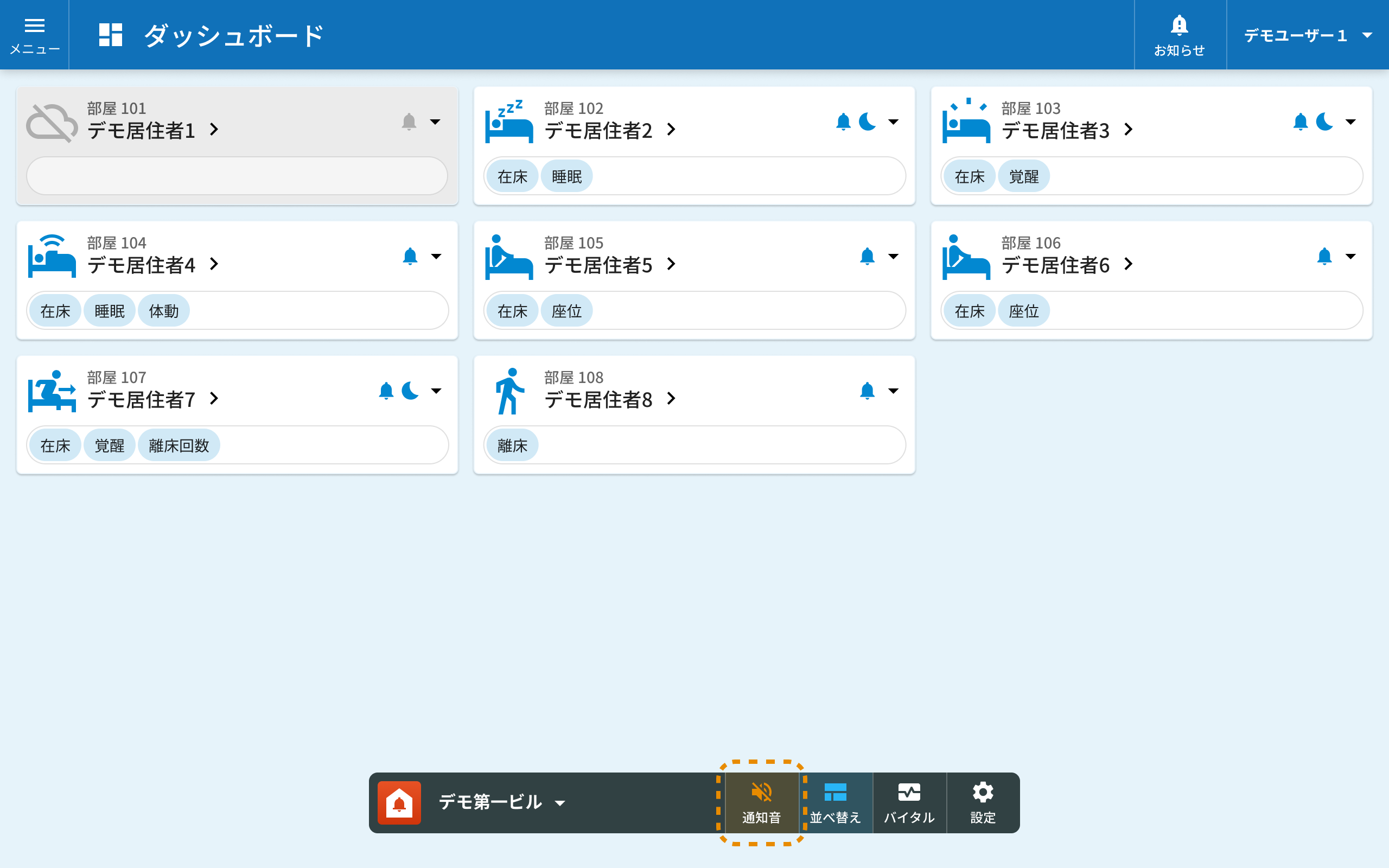
Task: Expand the arrow menu on room 106
Action: click(x=1350, y=256)
